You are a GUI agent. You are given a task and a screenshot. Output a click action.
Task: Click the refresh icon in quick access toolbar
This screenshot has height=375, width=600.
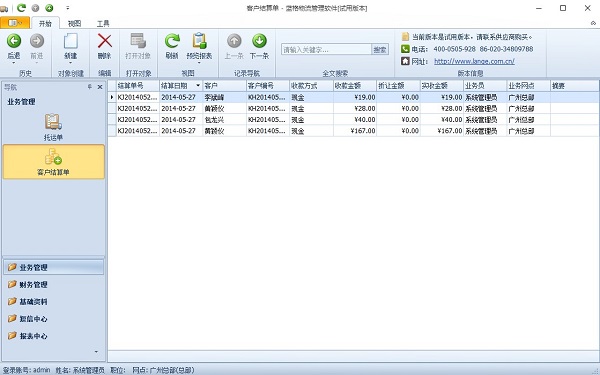[x=21, y=8]
